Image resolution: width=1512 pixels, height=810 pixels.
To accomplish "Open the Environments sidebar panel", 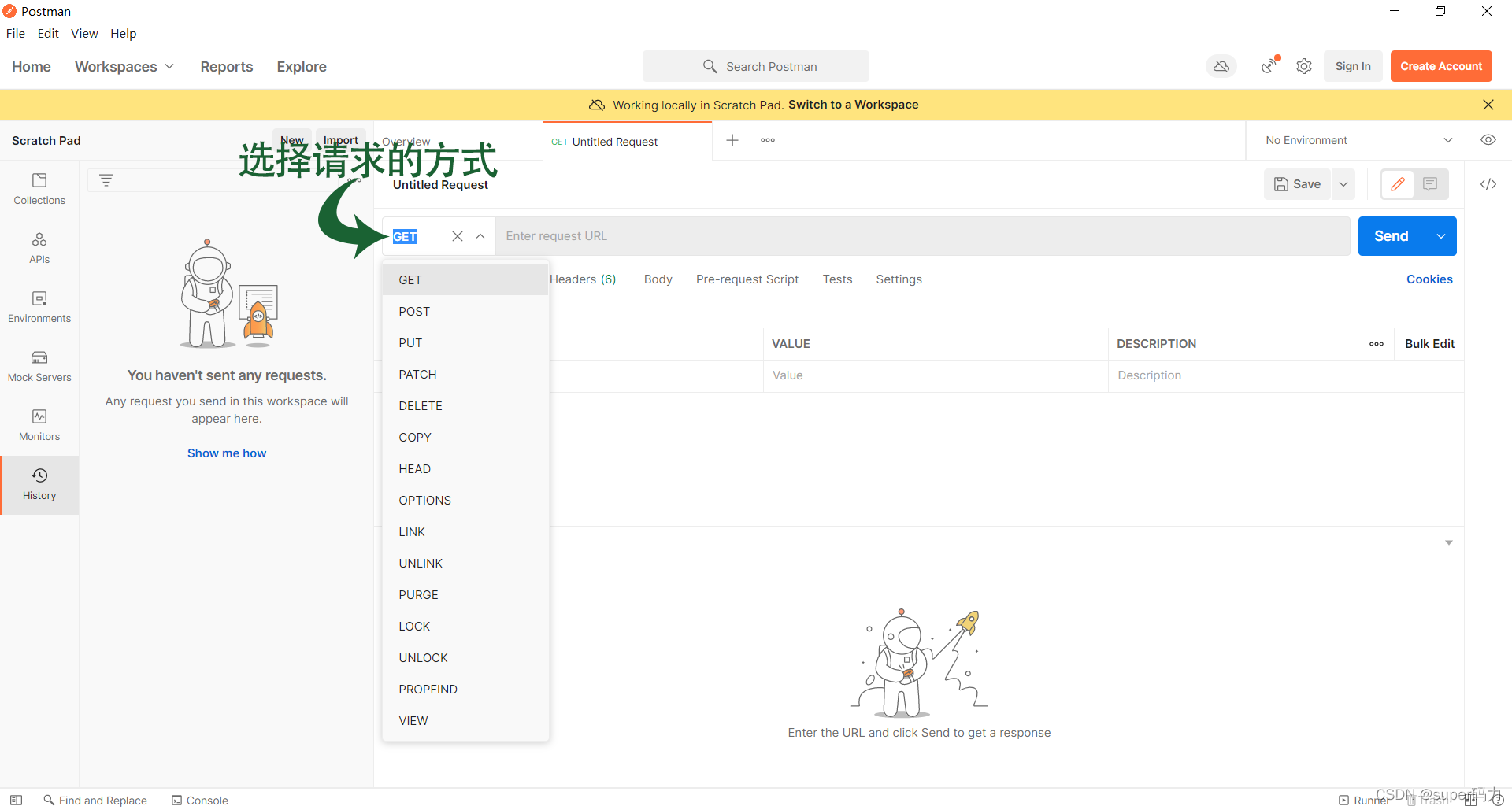I will [x=39, y=307].
